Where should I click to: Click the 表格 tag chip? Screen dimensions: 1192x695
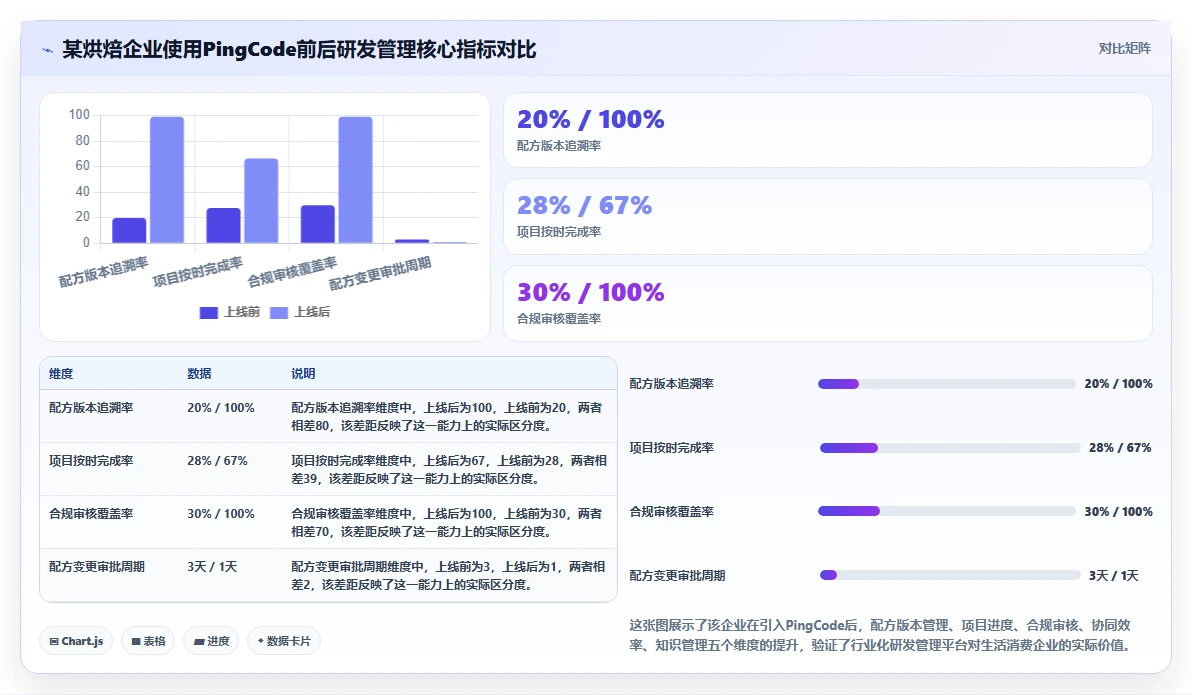pos(148,641)
